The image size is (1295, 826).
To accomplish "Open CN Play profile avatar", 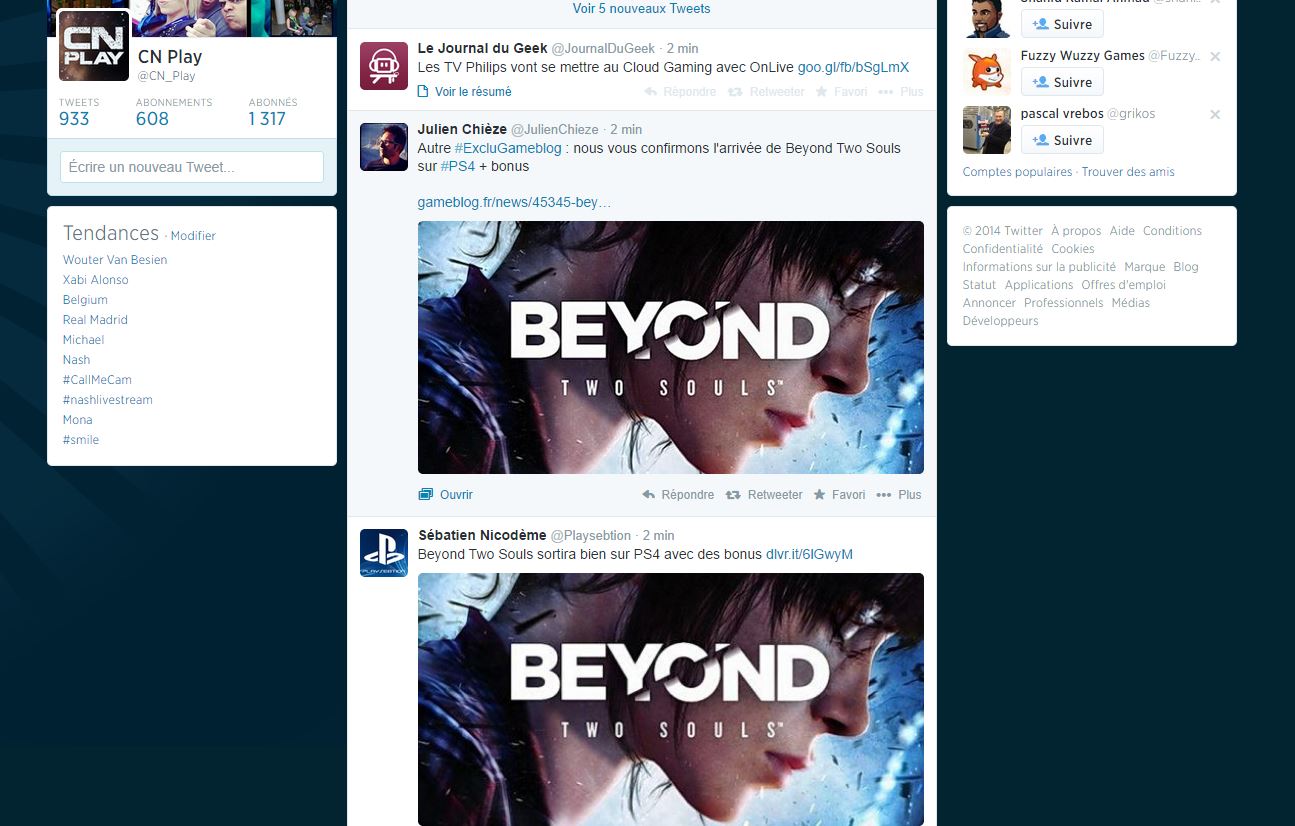I will pyautogui.click(x=94, y=46).
